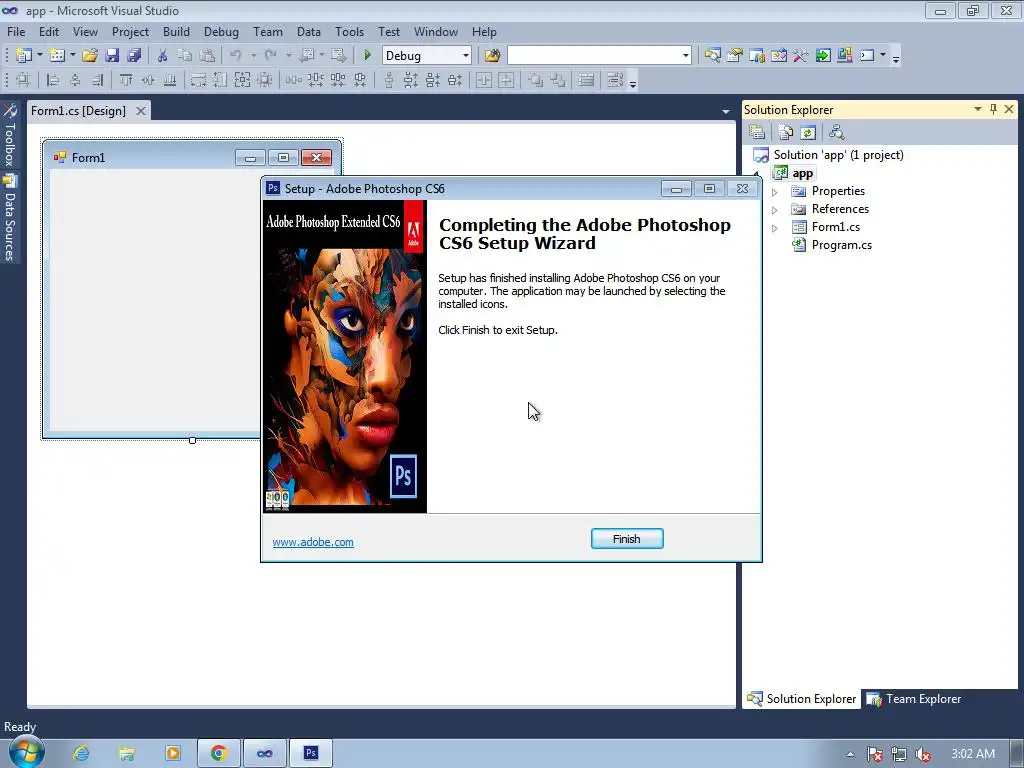
Task: Expand the Properties node in Solution Explorer
Action: click(x=775, y=192)
